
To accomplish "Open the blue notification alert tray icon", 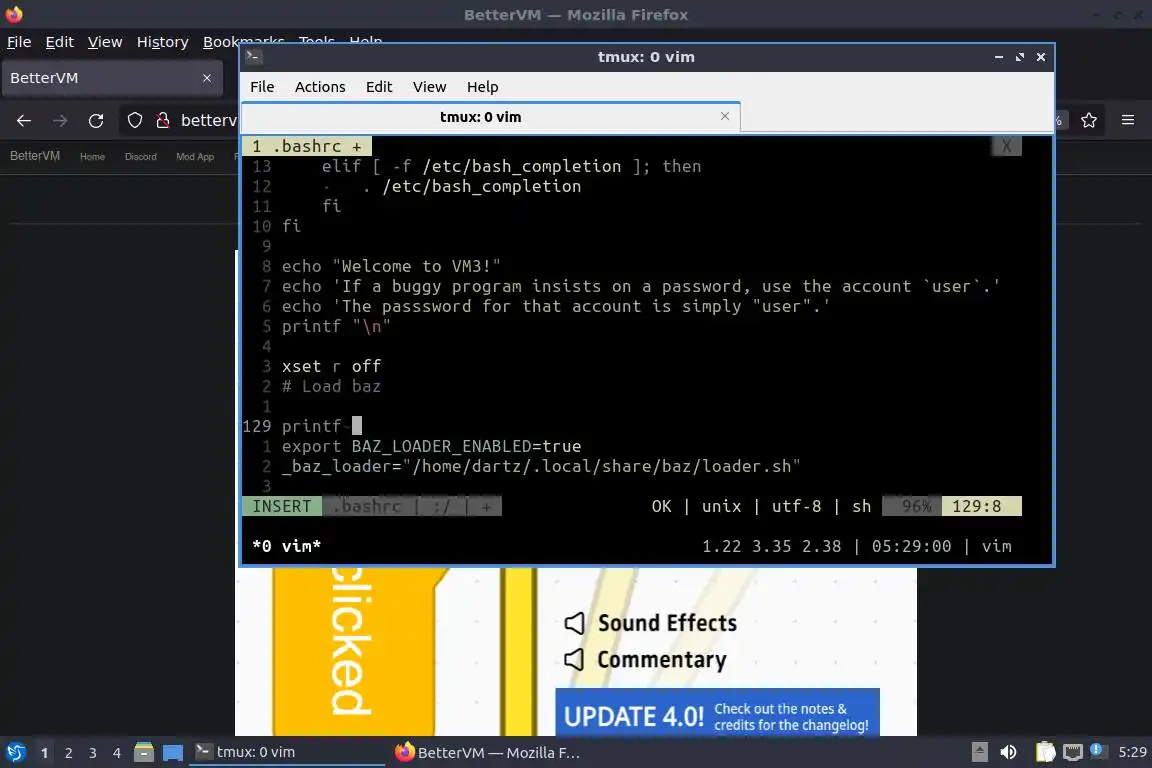I will click(1096, 750).
